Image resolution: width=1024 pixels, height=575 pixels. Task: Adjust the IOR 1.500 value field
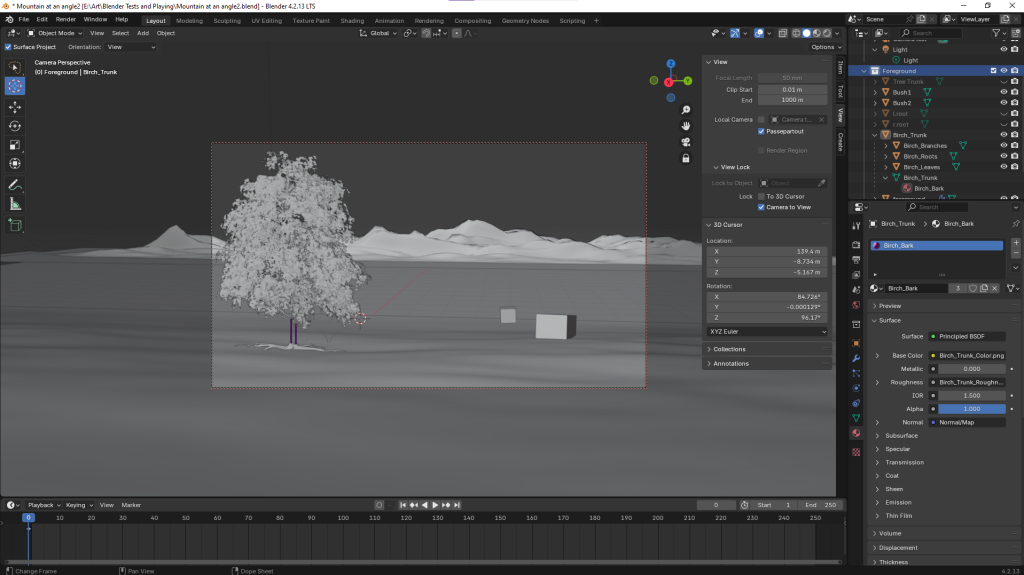pos(972,395)
